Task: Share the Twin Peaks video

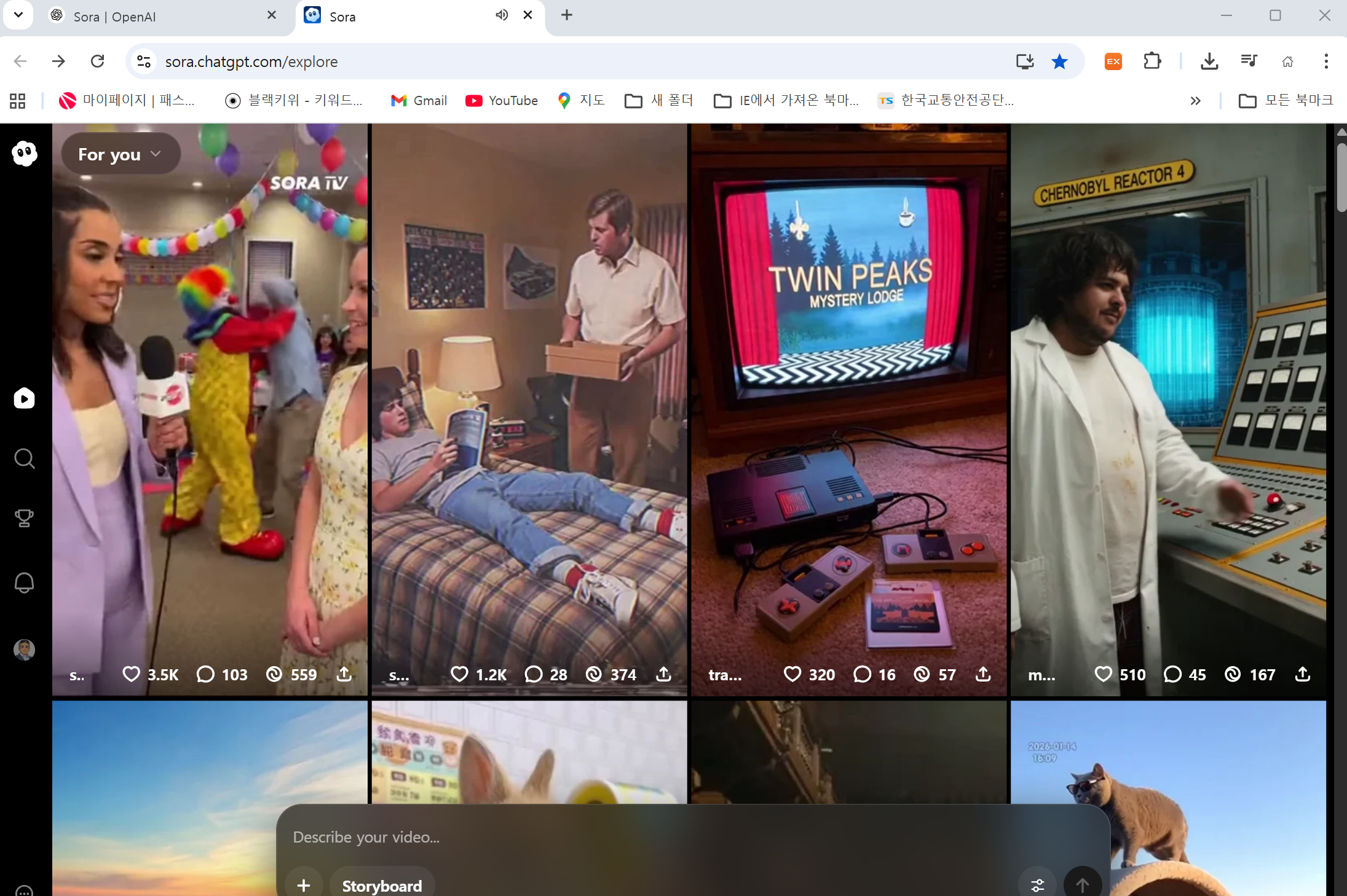Action: (x=984, y=674)
